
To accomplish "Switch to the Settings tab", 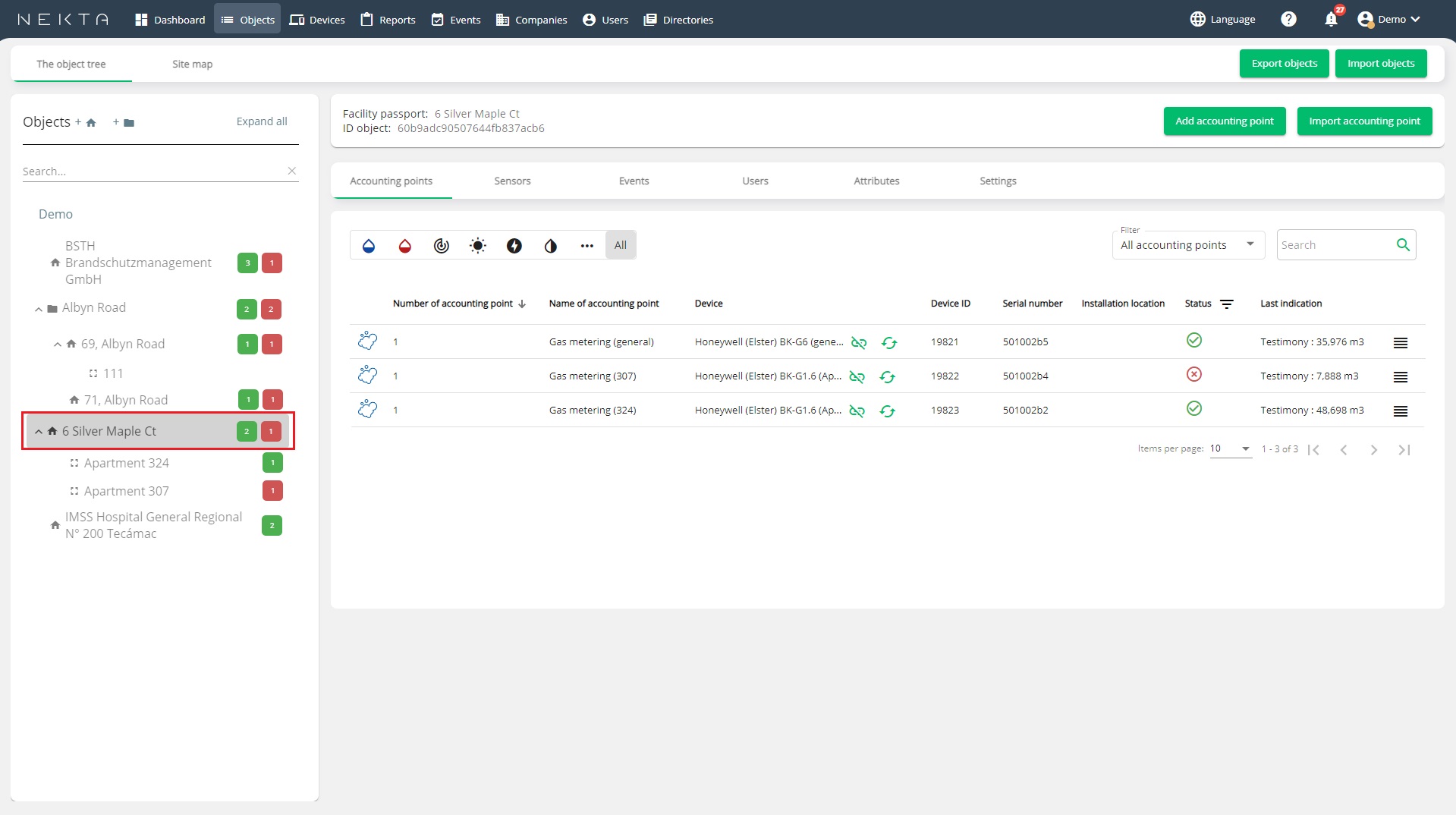I will click(998, 181).
